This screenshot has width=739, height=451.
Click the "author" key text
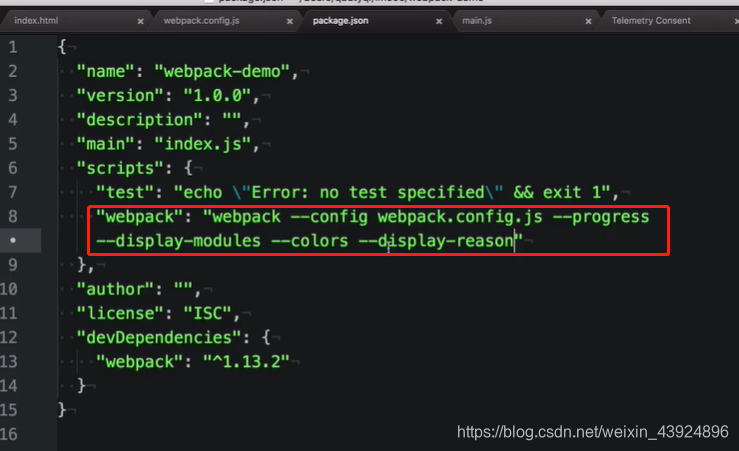(115, 289)
